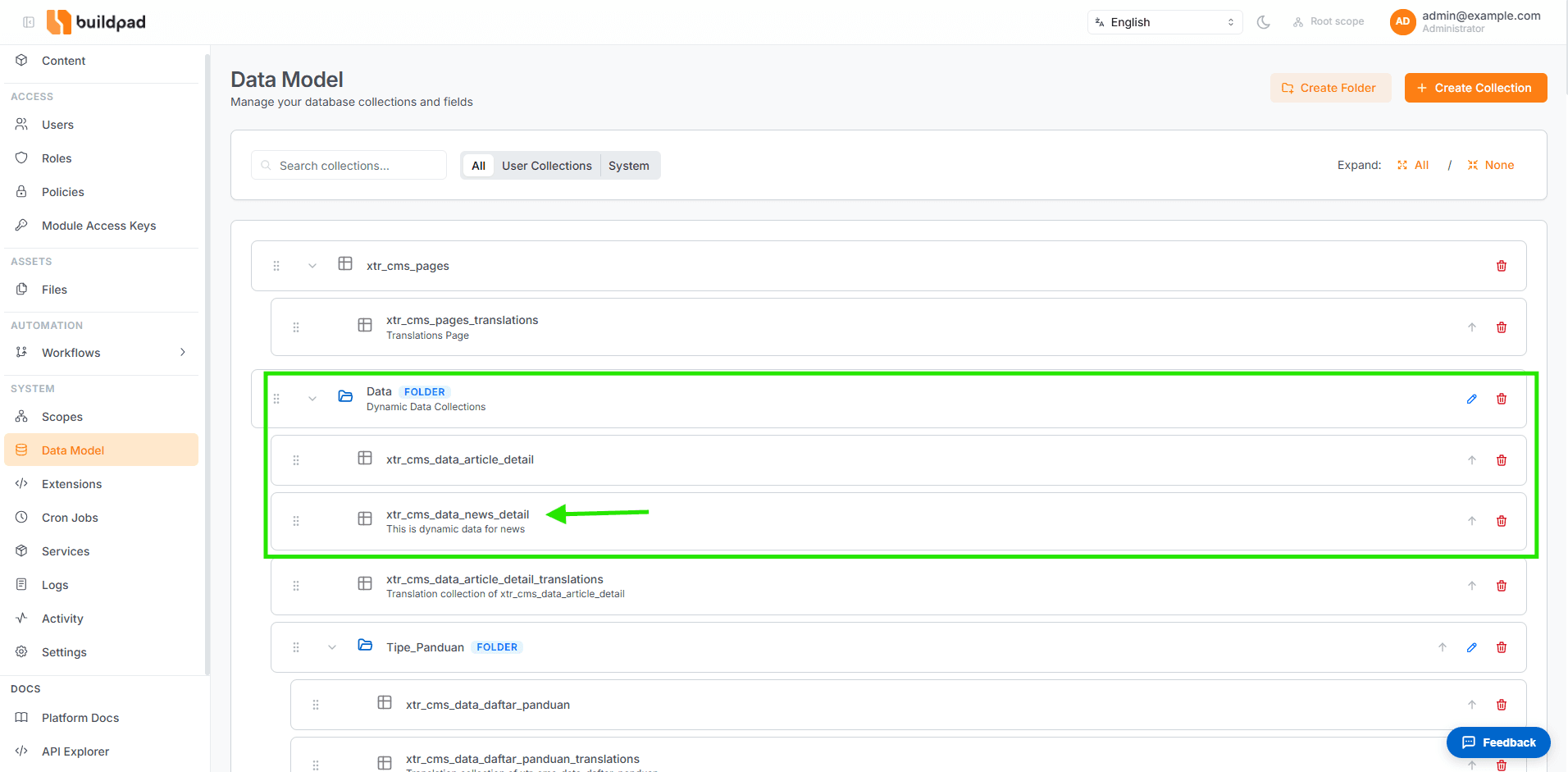Click the Services cube icon
The width and height of the screenshot is (1568, 772).
coord(21,550)
